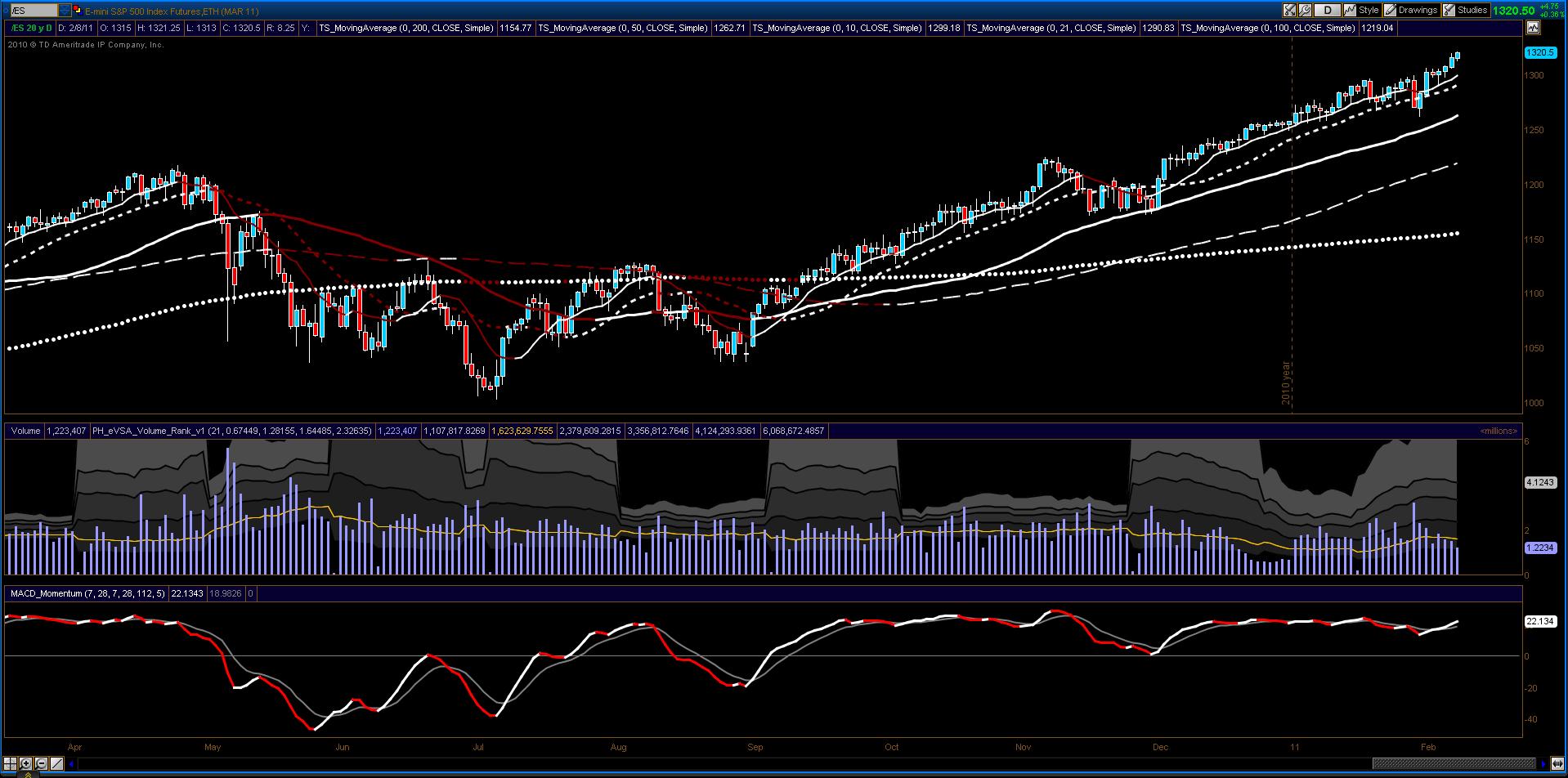The height and width of the screenshot is (778, 1568).
Task: Click the 1219.04 moving average value
Action: 1377,28
